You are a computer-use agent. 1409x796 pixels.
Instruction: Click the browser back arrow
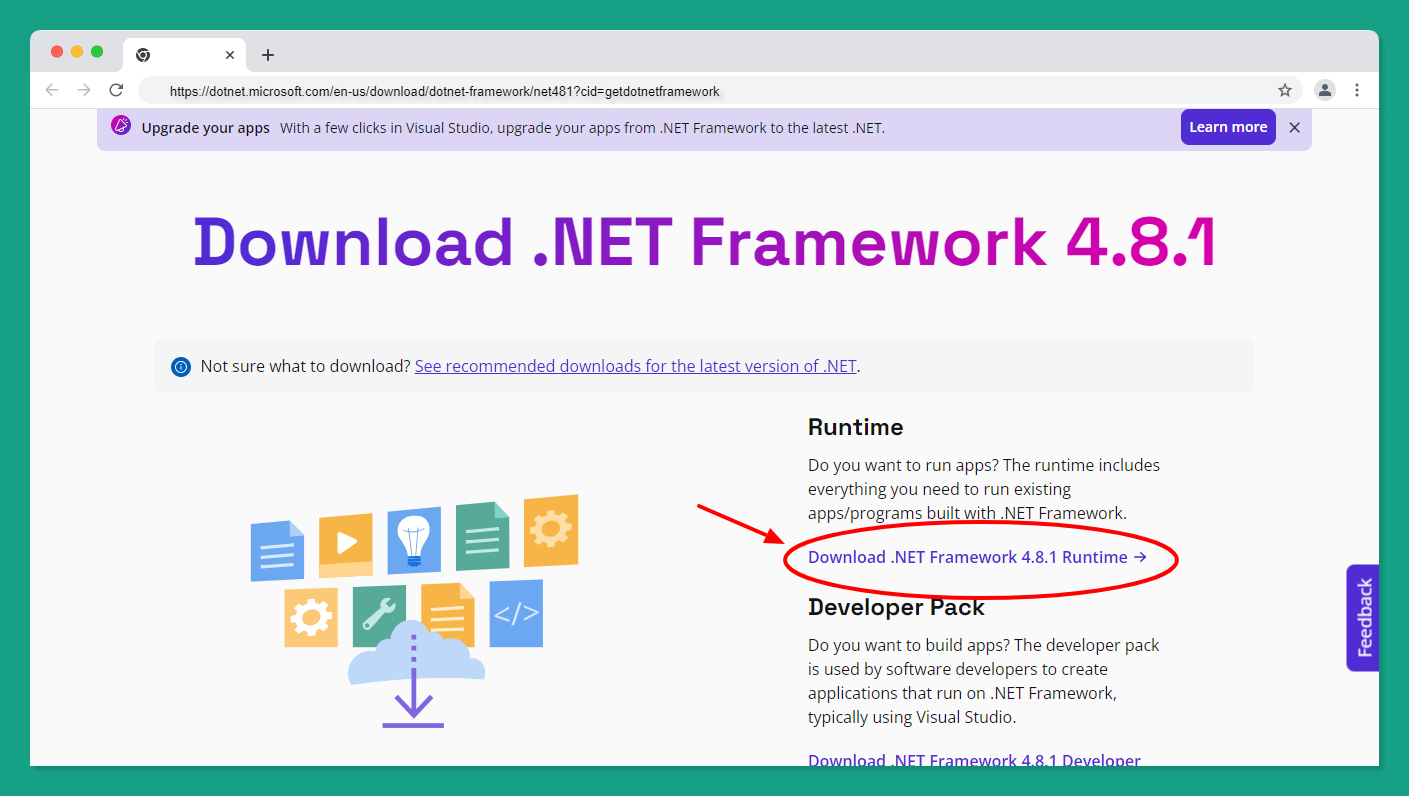pyautogui.click(x=53, y=90)
